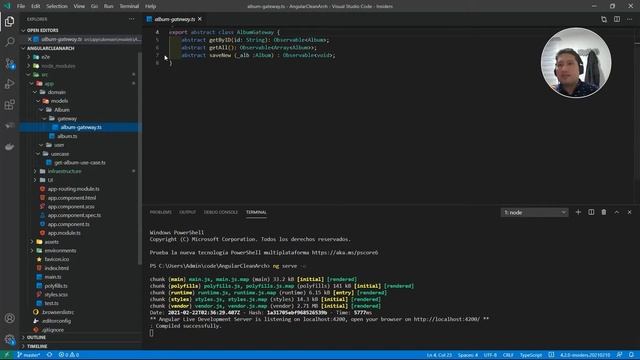Collapse the src folder
Screen dimensions: 640x360
point(44,75)
